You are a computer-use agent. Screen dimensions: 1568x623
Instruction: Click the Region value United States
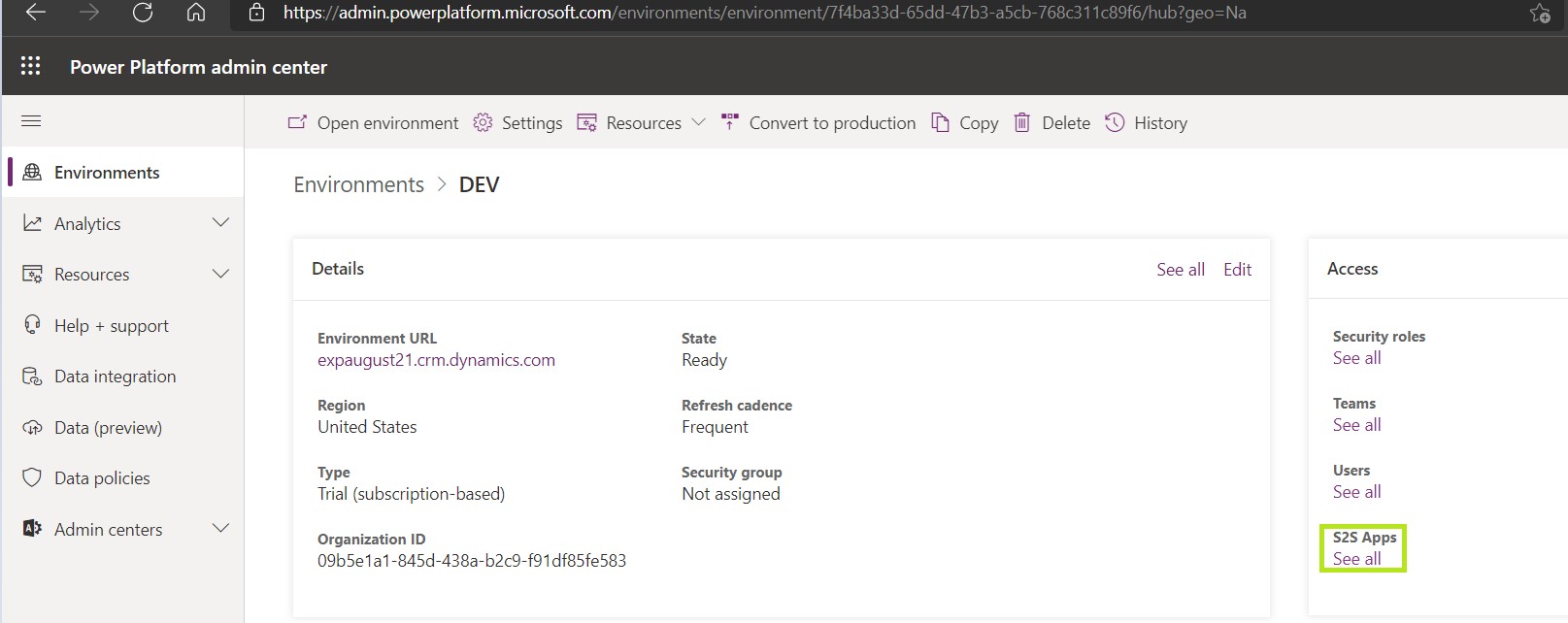coord(367,427)
